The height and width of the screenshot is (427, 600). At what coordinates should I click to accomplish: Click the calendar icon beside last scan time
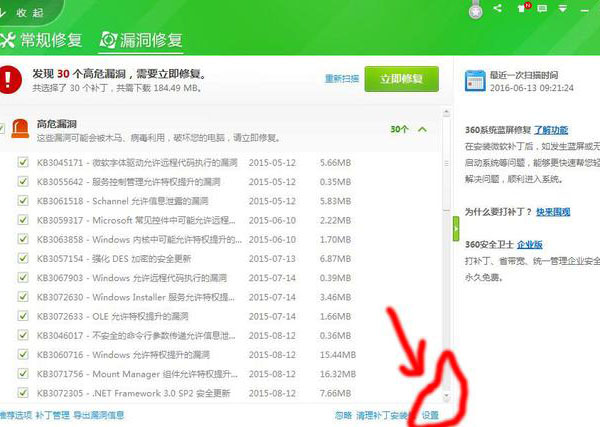tap(475, 81)
